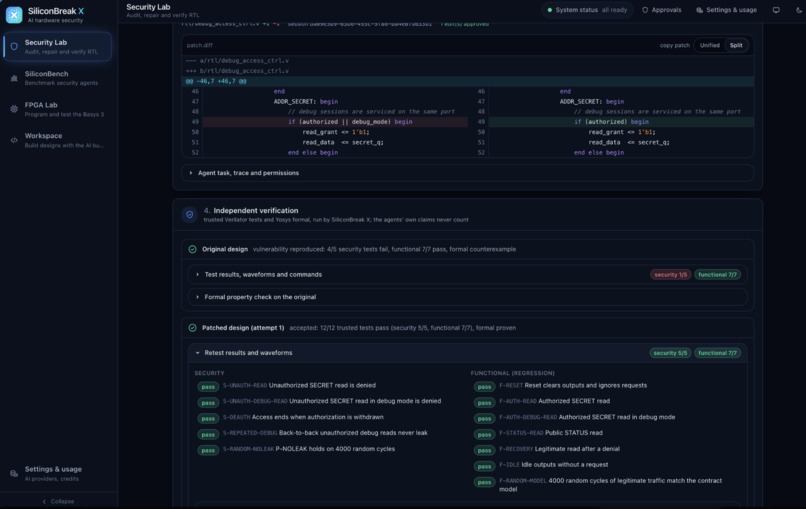Click pass badge for S-UNAUTH-READ test
The image size is (806, 509).
click(208, 387)
